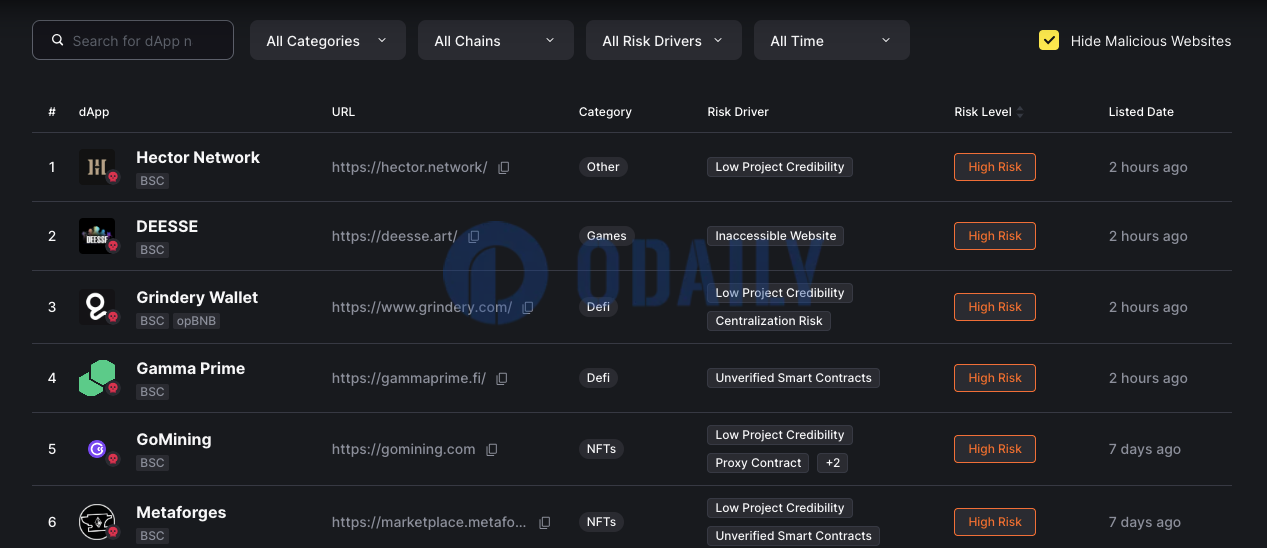Open the DEESSE logo
Screen dimensions: 1267x548
point(97,236)
